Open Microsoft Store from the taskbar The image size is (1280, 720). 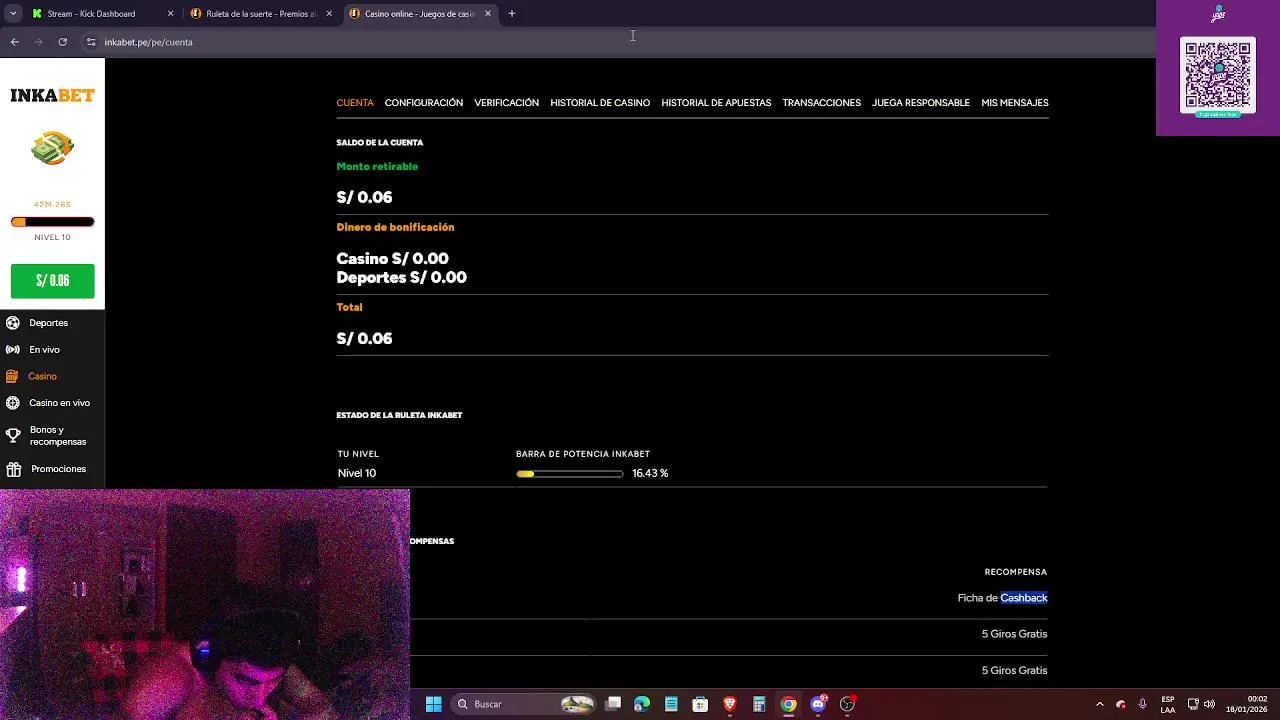tap(700, 704)
